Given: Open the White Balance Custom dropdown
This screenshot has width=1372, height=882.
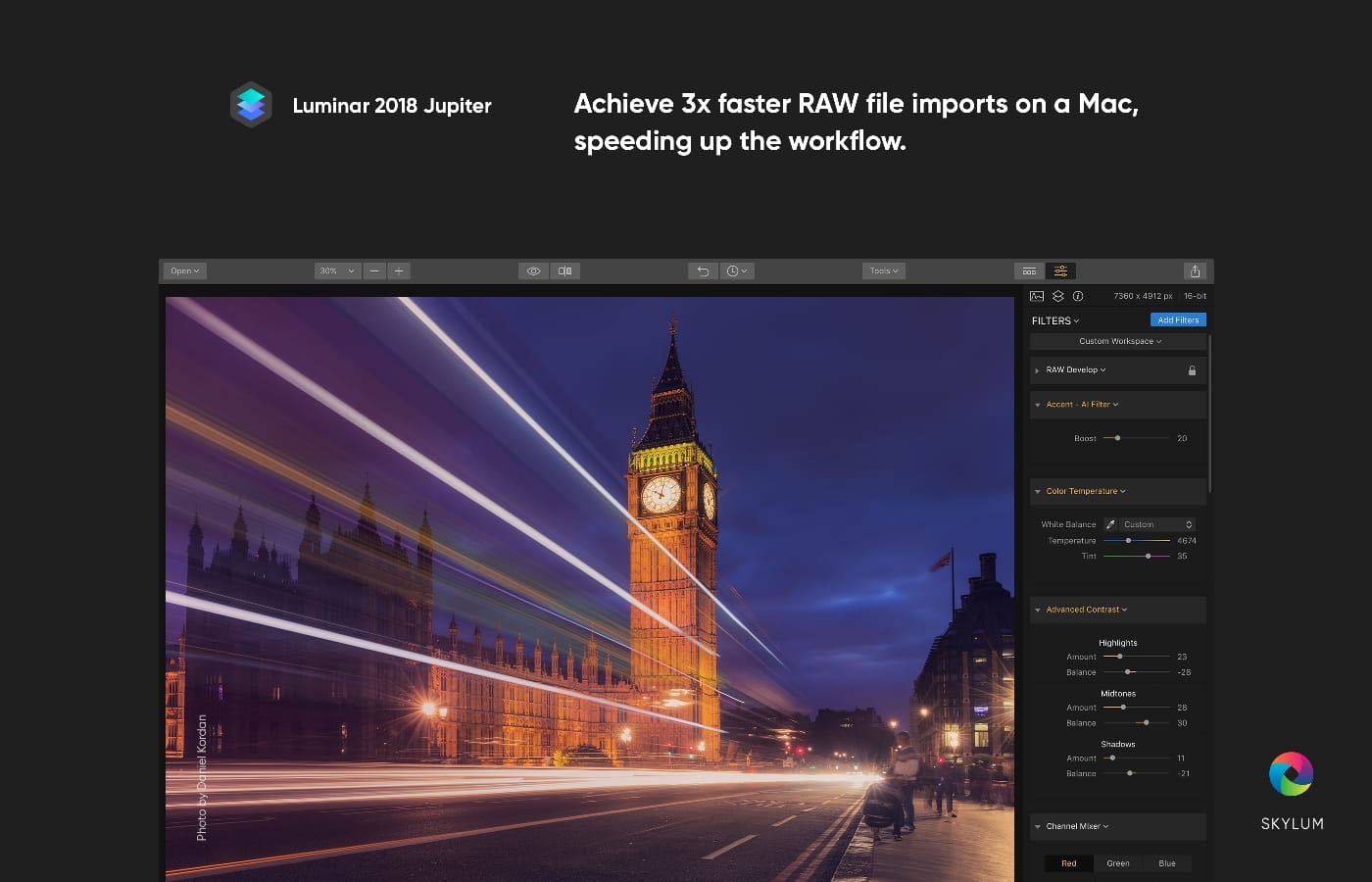Looking at the screenshot, I should pos(1156,524).
